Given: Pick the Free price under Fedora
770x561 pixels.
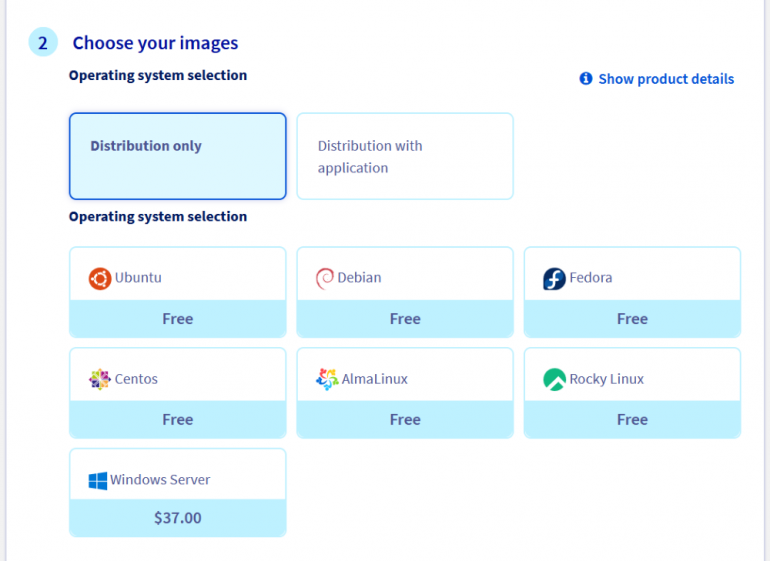Looking at the screenshot, I should [632, 319].
